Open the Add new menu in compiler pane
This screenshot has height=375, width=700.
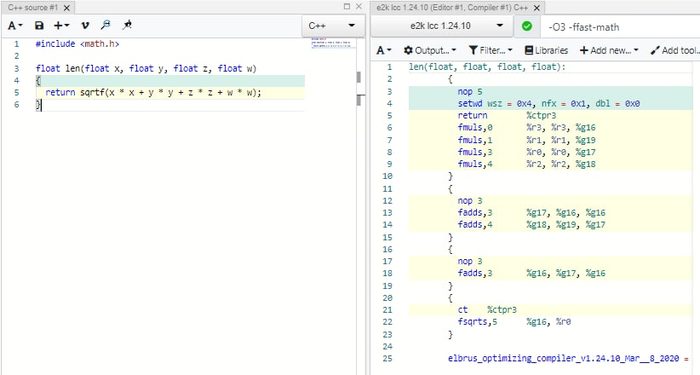(609, 50)
